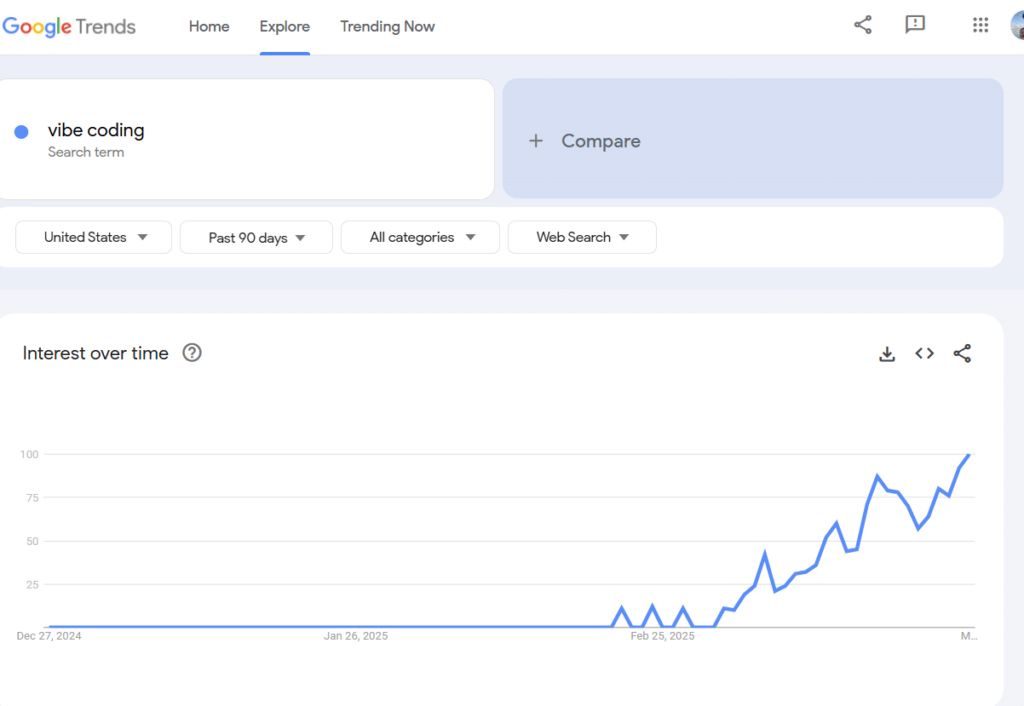Click the Compare button to add term

752,141
